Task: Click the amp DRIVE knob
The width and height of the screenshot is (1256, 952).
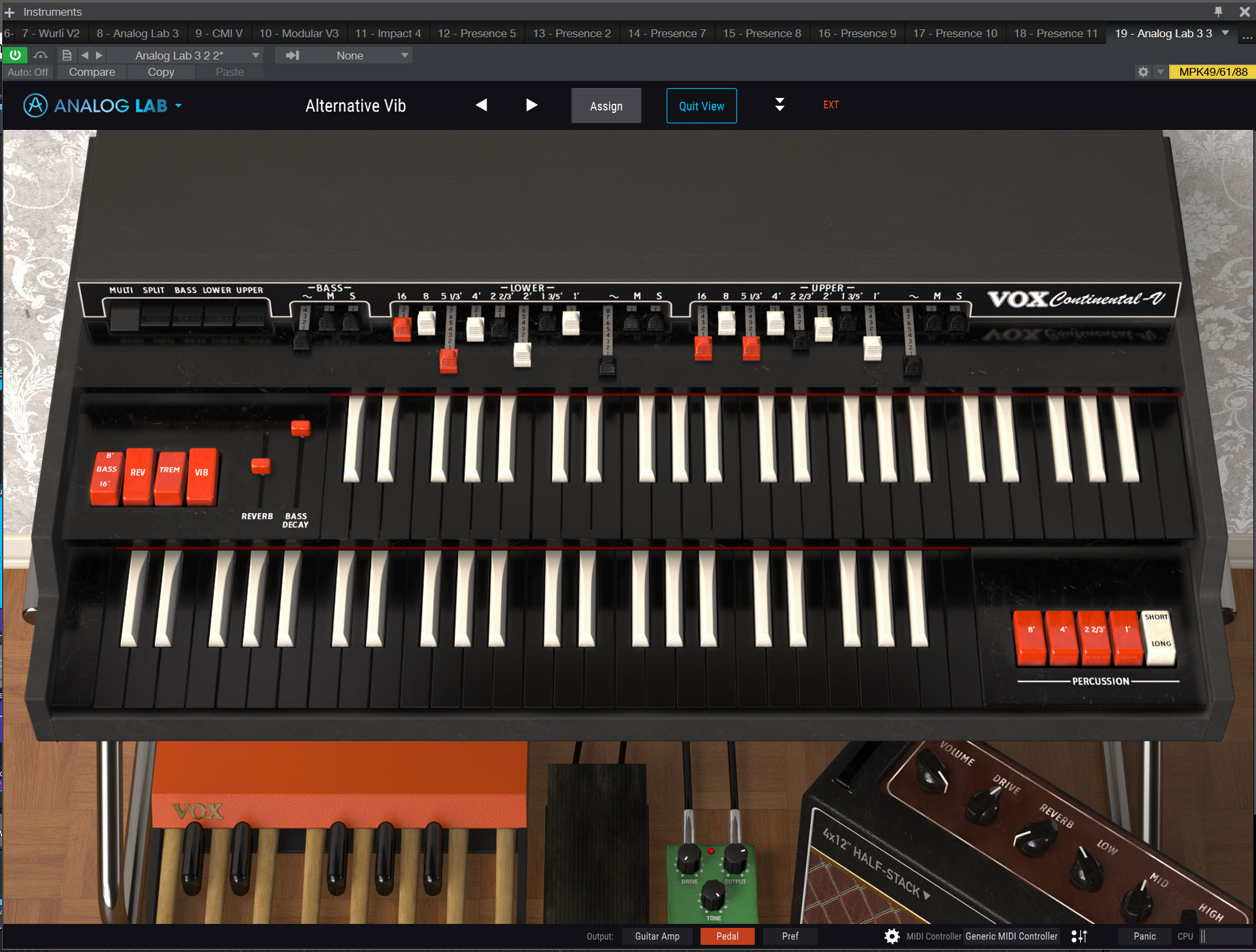Action: (x=983, y=806)
